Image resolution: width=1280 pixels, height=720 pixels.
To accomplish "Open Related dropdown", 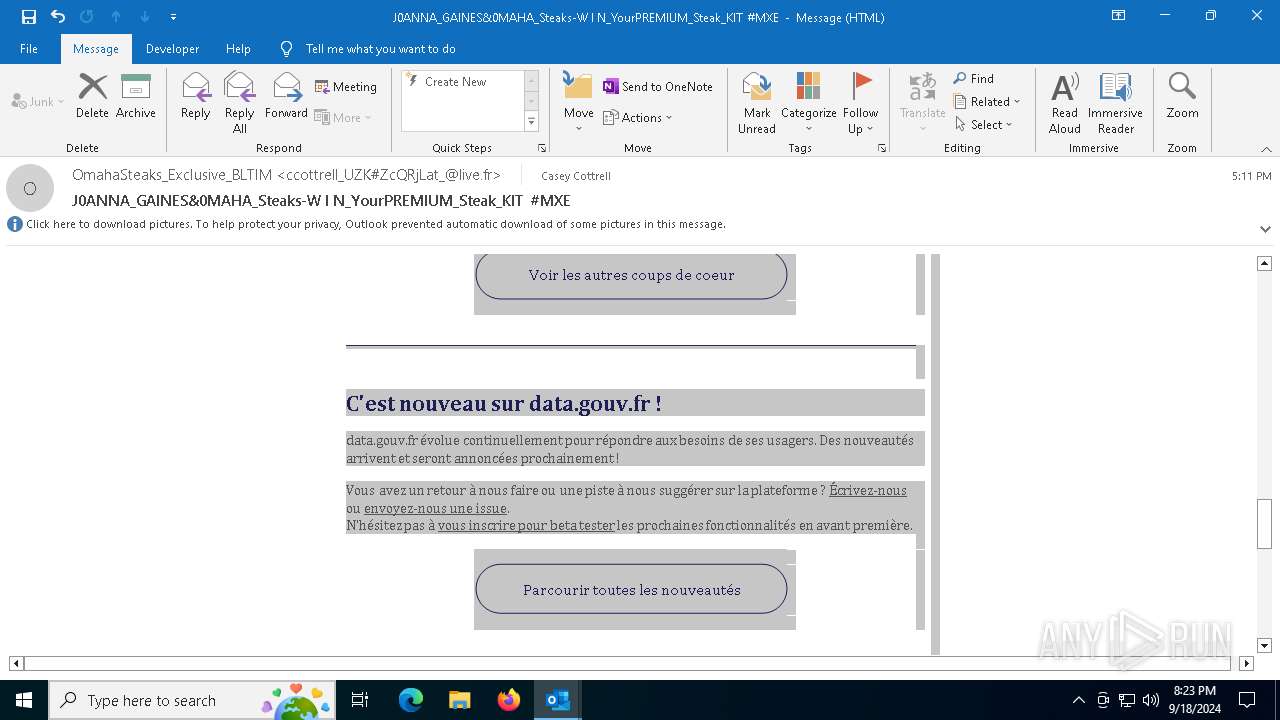I will (987, 101).
